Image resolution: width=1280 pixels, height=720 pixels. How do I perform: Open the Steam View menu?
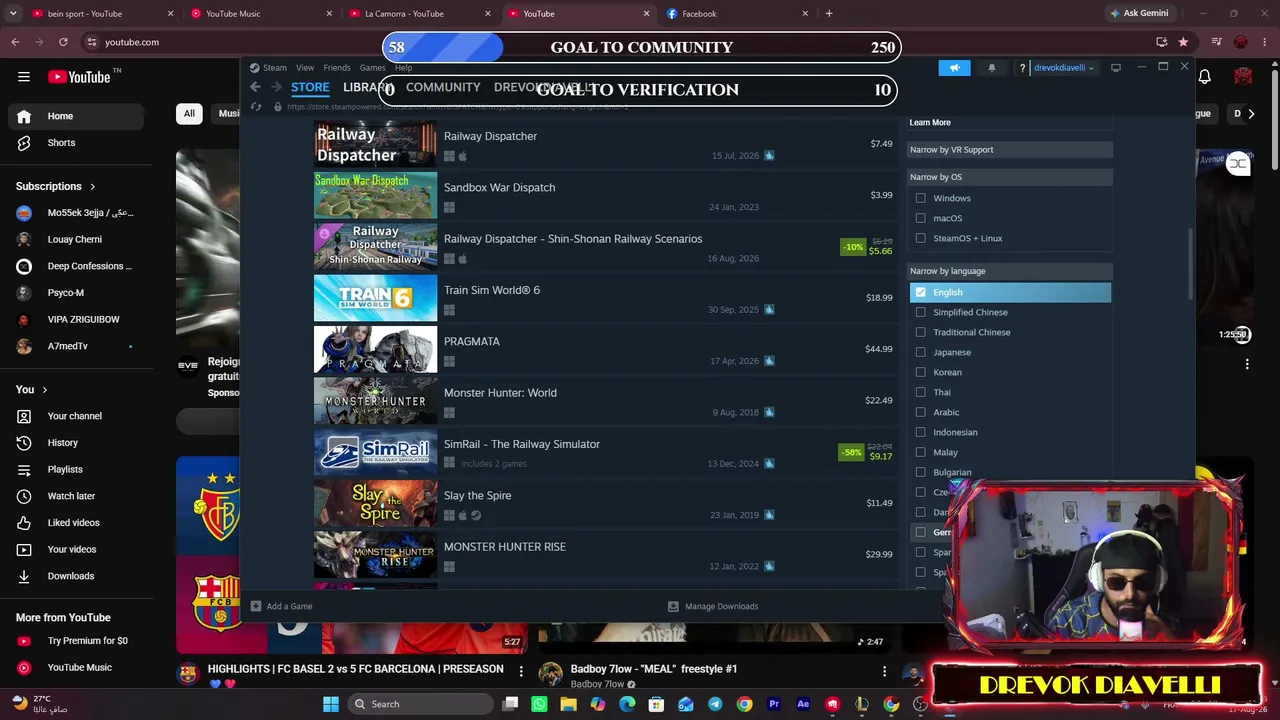(305, 68)
